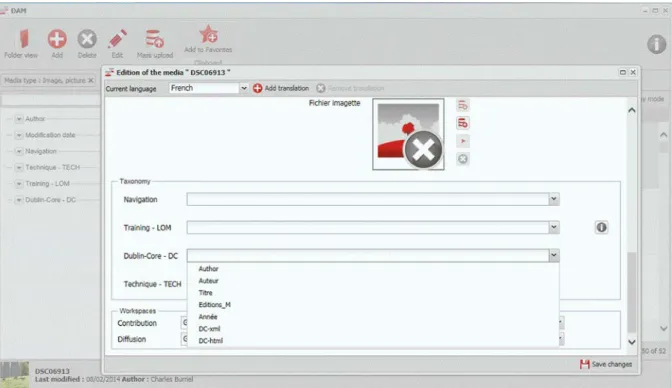The width and height of the screenshot is (672, 388).
Task: Maximize the Edition of the media dialog
Action: 623,72
